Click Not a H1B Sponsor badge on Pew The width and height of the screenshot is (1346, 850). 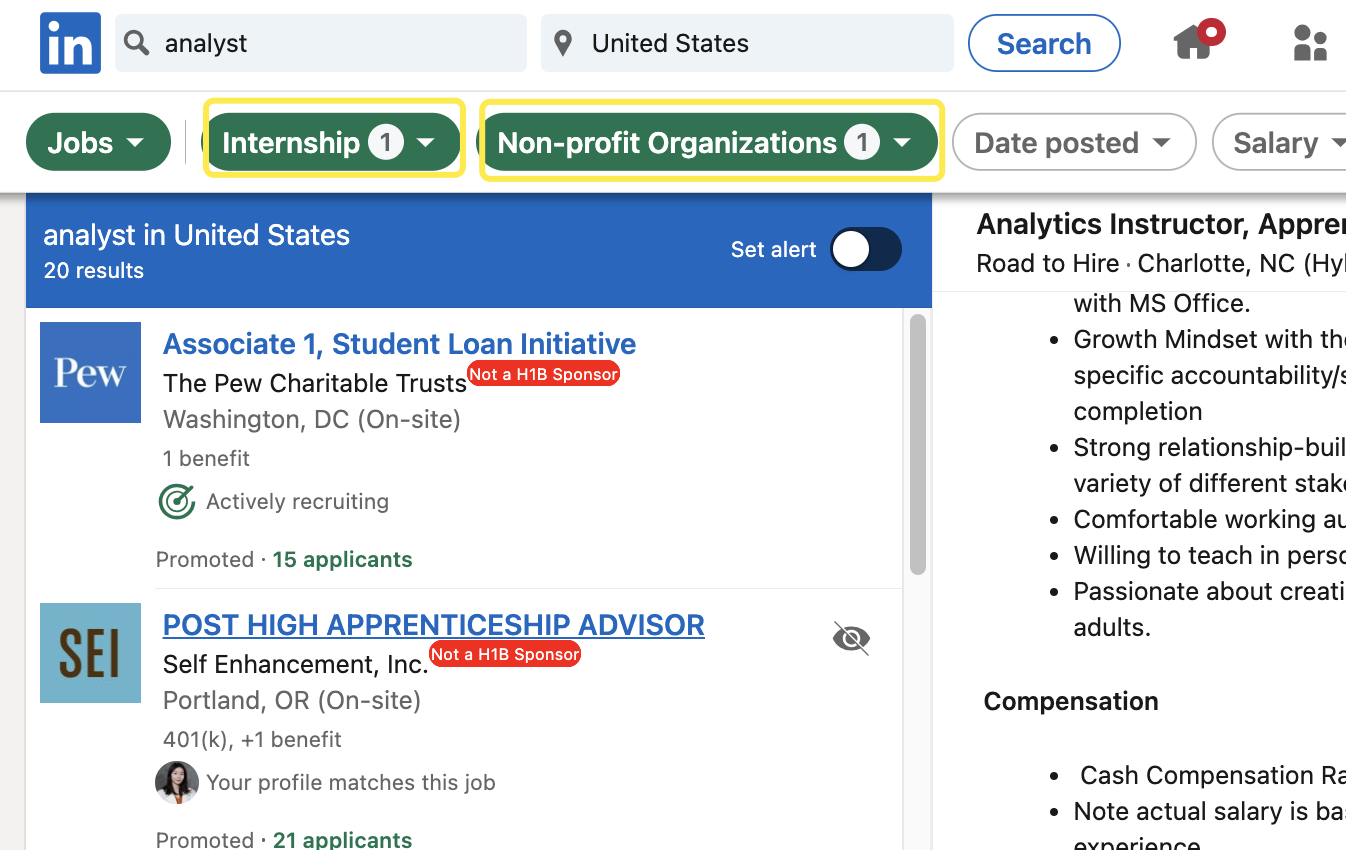pos(544,374)
